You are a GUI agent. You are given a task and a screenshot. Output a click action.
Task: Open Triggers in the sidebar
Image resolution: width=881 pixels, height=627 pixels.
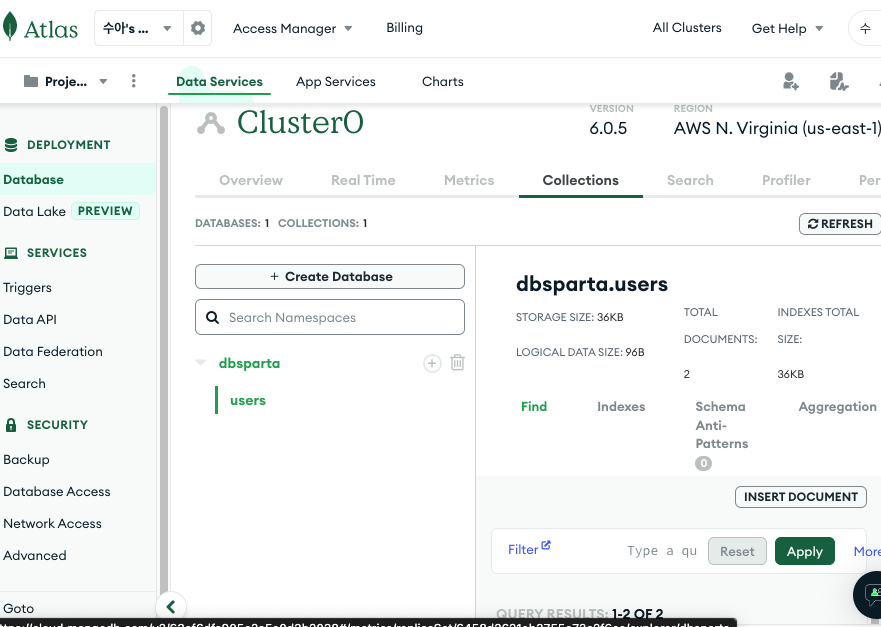click(27, 288)
